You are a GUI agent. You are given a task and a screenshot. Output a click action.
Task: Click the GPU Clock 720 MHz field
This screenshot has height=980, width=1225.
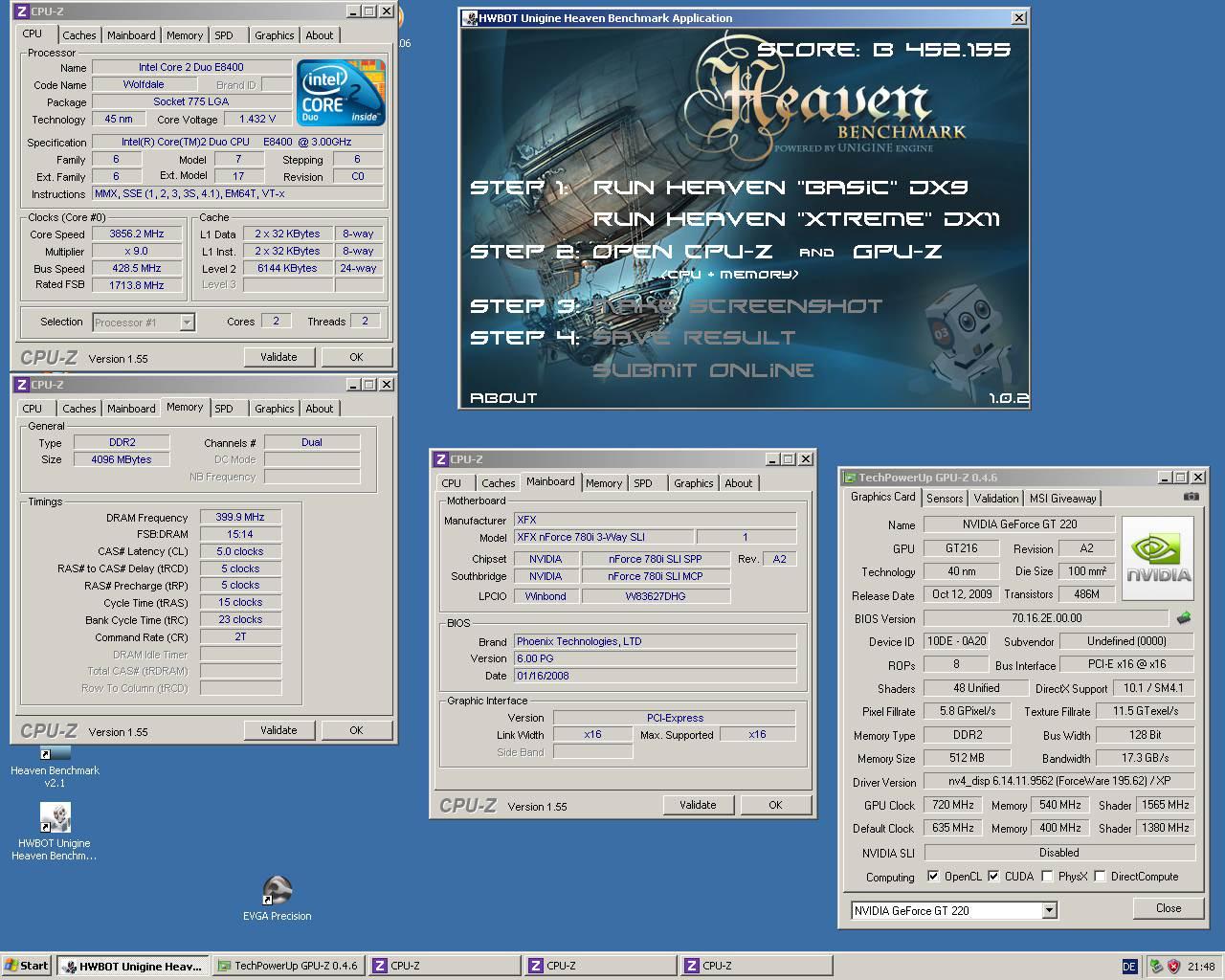[x=953, y=805]
